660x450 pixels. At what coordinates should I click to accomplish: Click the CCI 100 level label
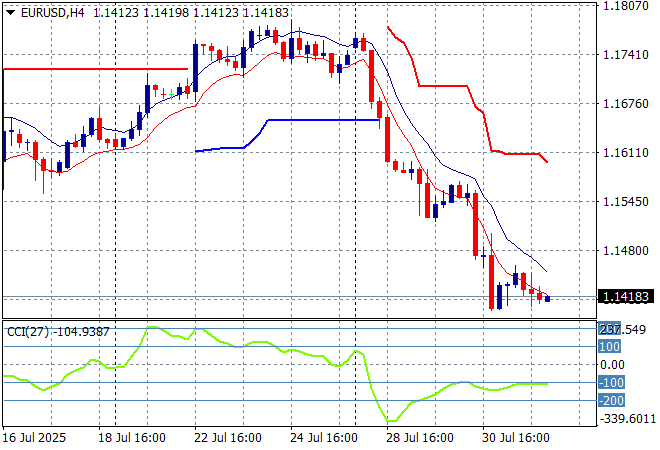[x=609, y=346]
